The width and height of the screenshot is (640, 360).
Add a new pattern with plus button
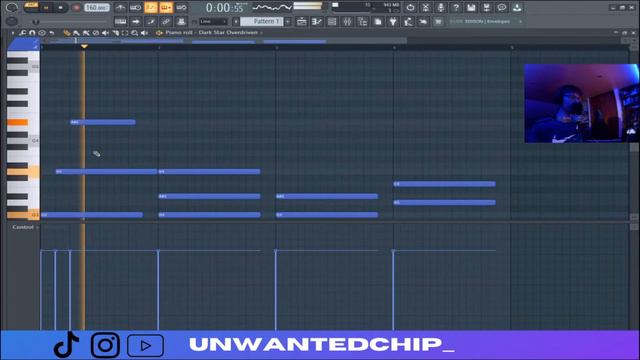[288, 21]
